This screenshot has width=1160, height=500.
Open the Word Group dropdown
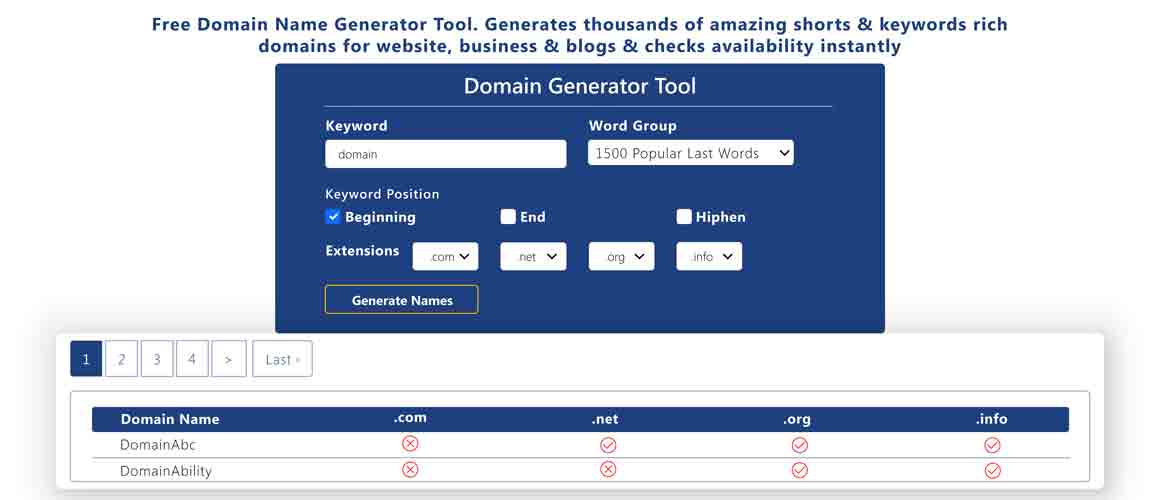[690, 153]
